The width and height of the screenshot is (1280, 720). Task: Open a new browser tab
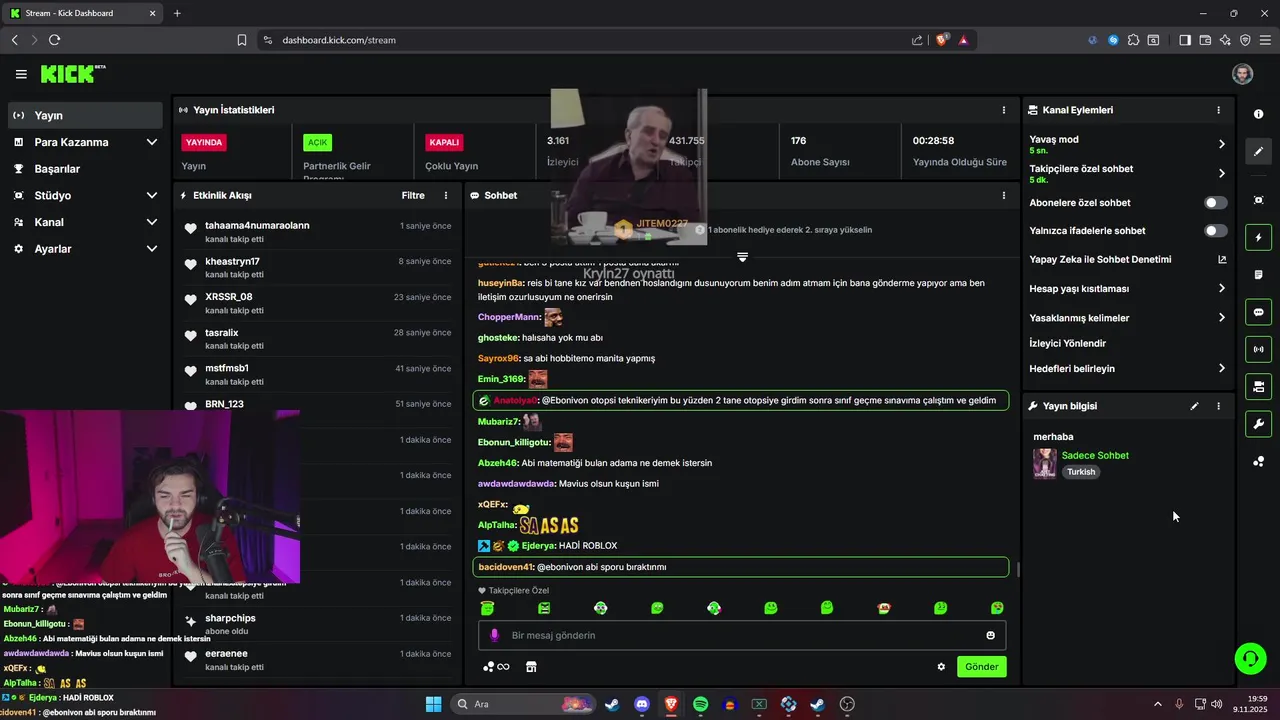point(177,13)
